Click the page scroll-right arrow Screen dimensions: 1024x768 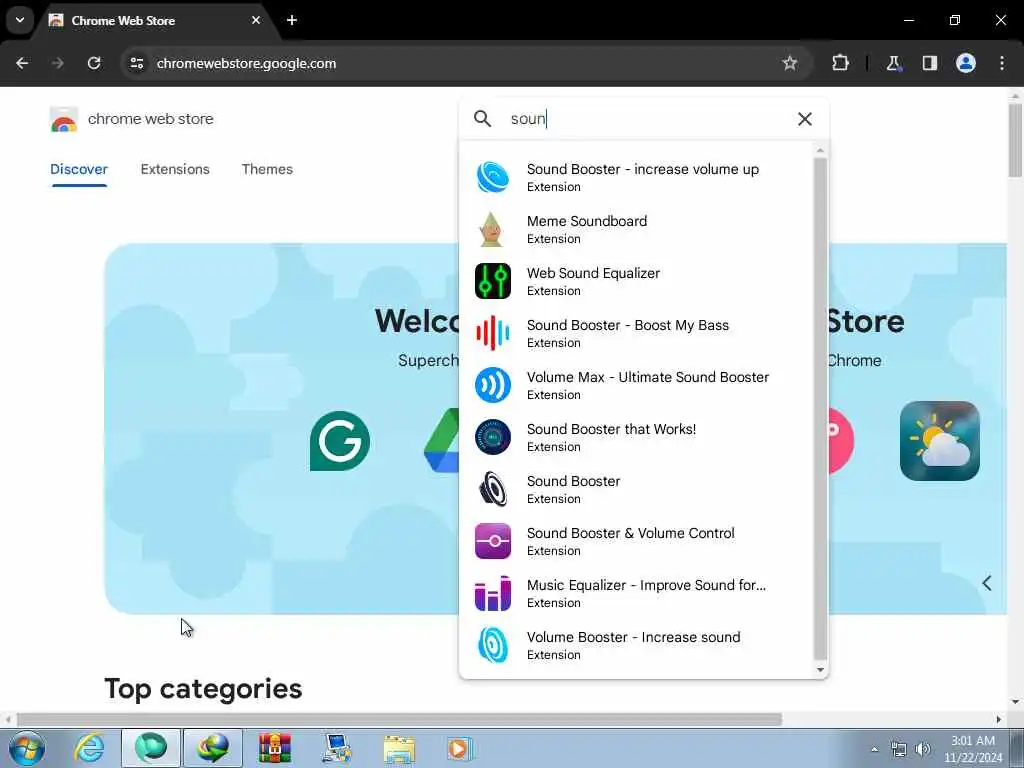coord(999,719)
